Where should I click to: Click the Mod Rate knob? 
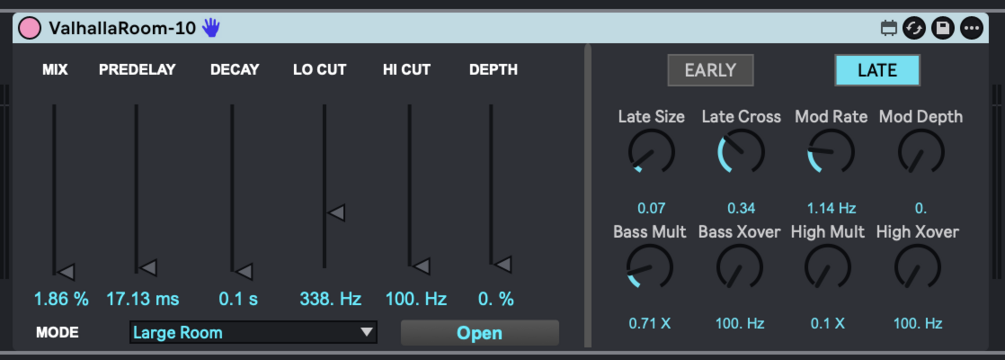831,152
